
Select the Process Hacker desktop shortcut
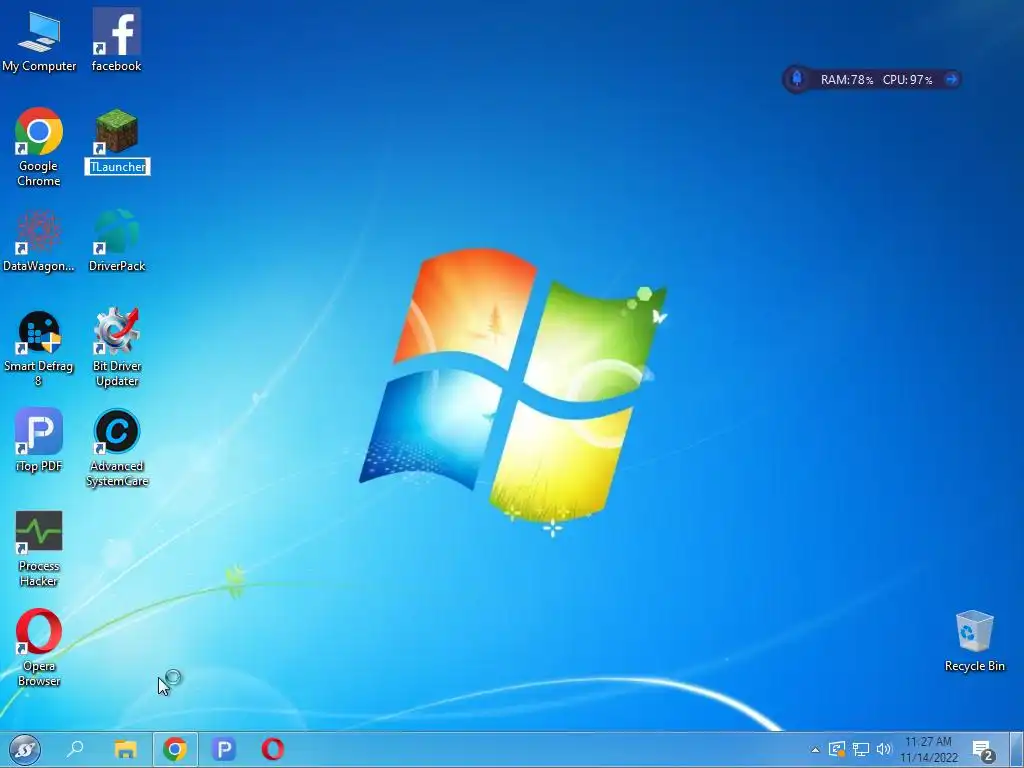pos(39,549)
